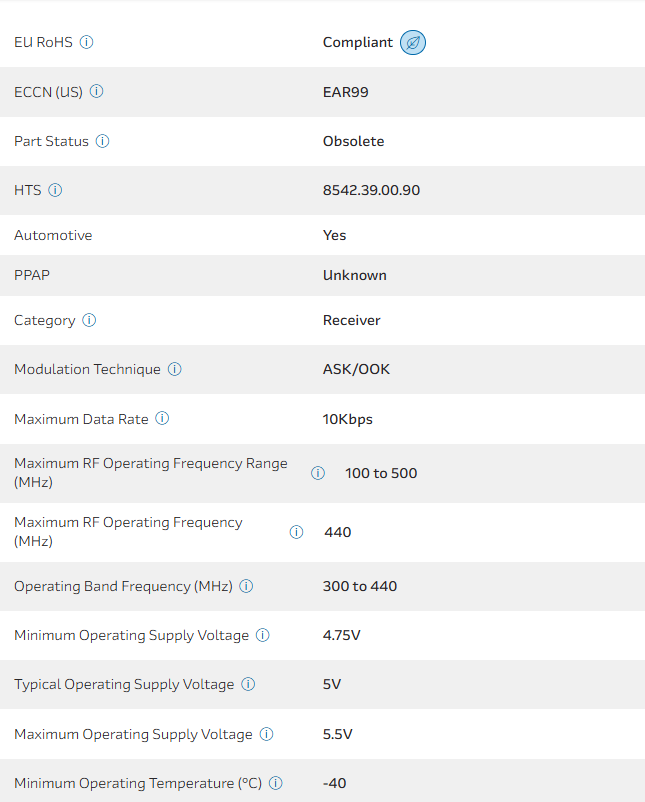Click the EAR99 value text

(x=346, y=92)
